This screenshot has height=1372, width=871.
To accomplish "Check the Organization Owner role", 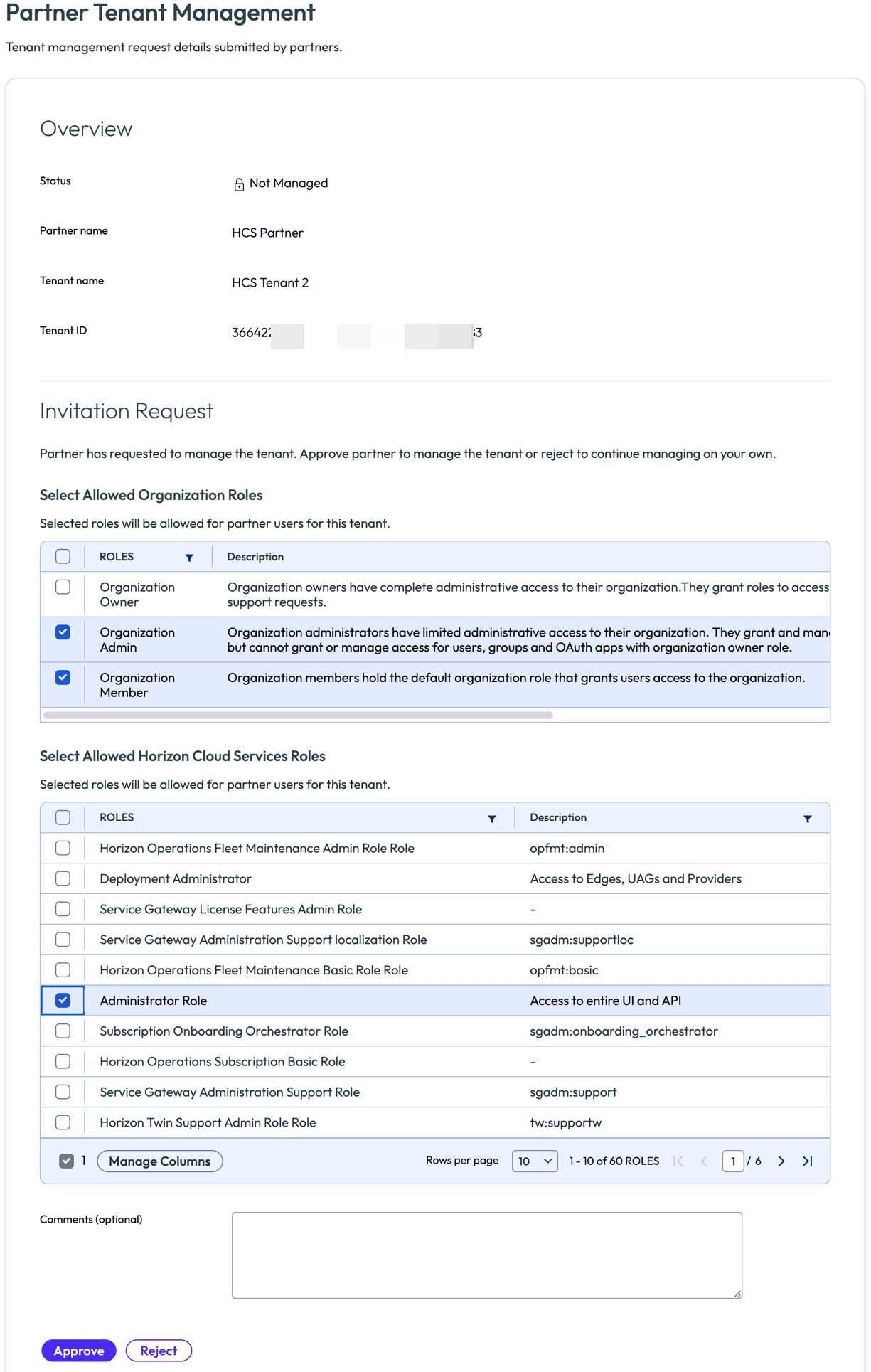I will click(x=63, y=587).
